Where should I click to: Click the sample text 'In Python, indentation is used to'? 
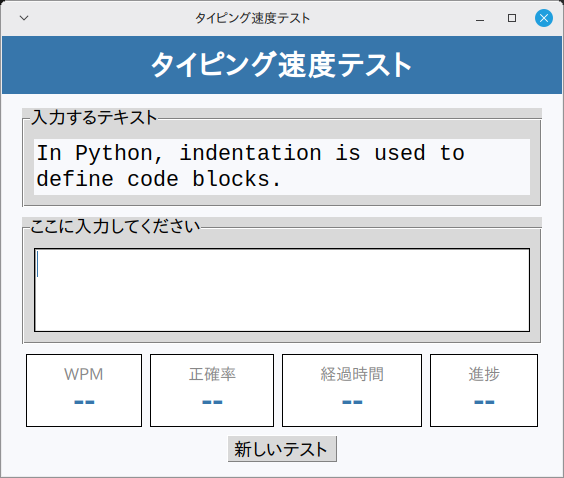251,153
